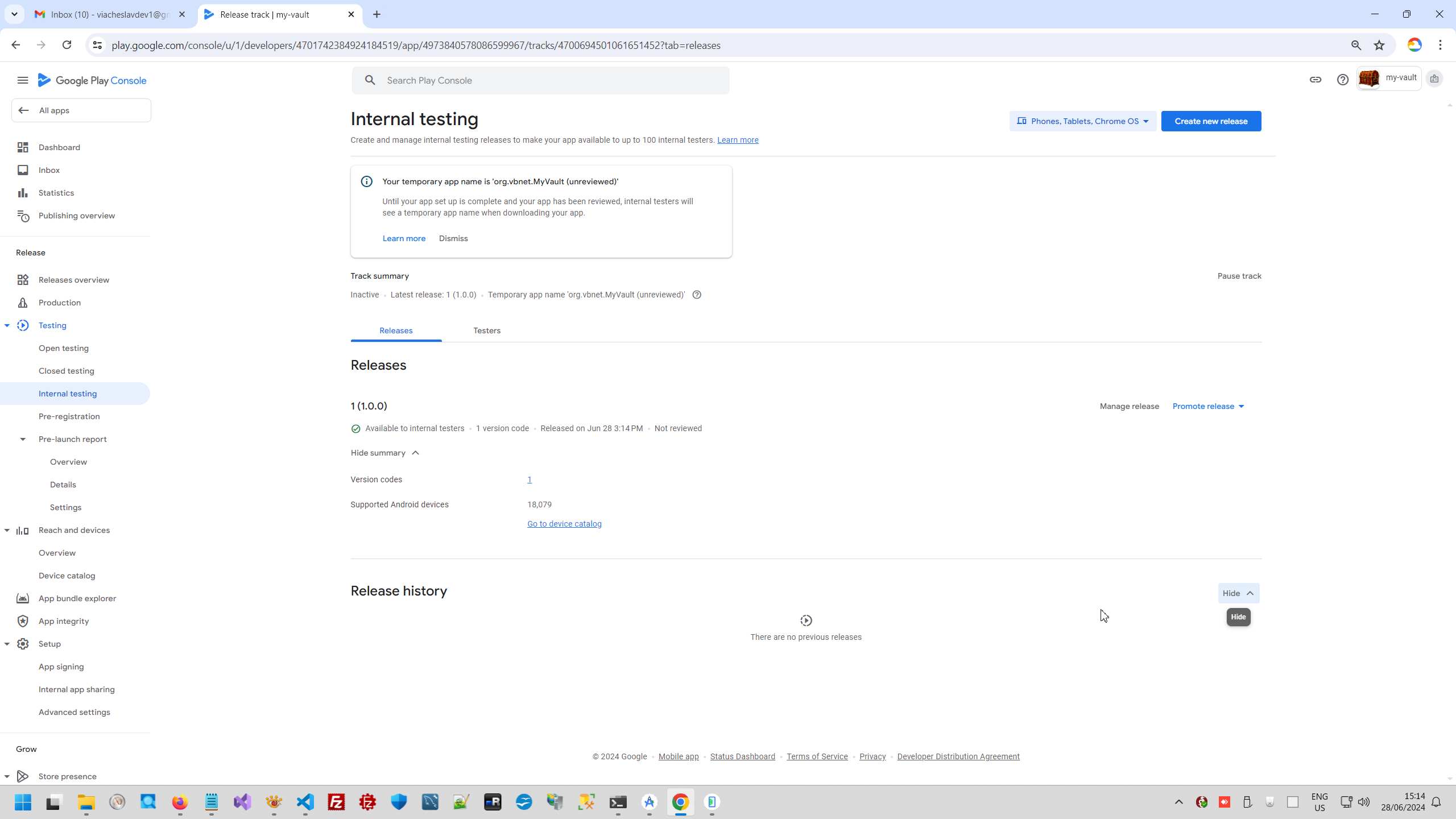Click the hamburger menu icon beside the Google Play Console logo

23,80
